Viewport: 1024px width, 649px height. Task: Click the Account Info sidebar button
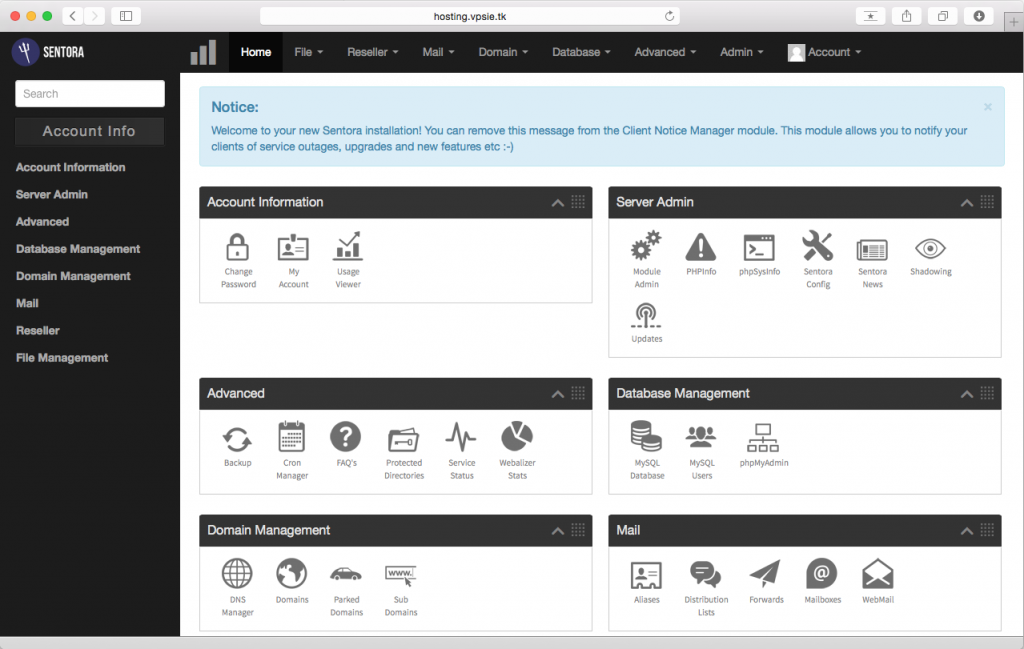tap(89, 131)
